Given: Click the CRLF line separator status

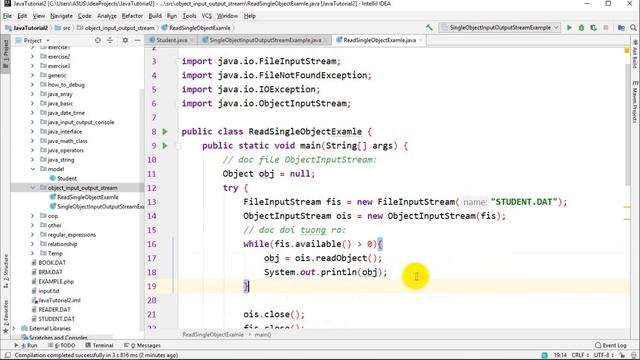Looking at the screenshot, I should click(x=580, y=355).
